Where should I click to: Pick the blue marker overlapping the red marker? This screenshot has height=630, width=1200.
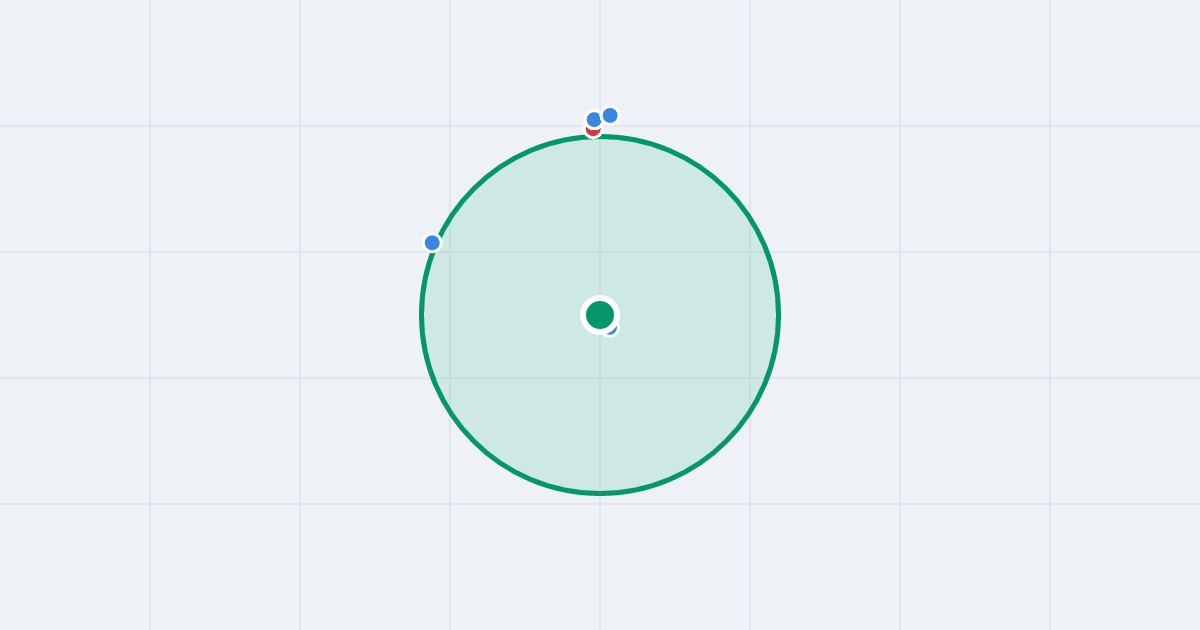(594, 120)
